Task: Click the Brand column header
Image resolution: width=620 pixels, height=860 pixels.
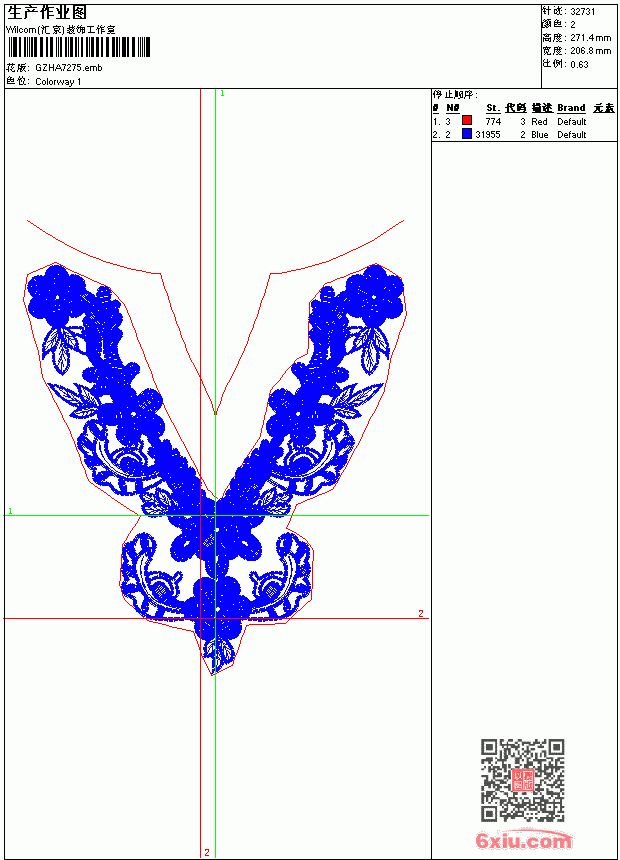Action: click(x=571, y=108)
